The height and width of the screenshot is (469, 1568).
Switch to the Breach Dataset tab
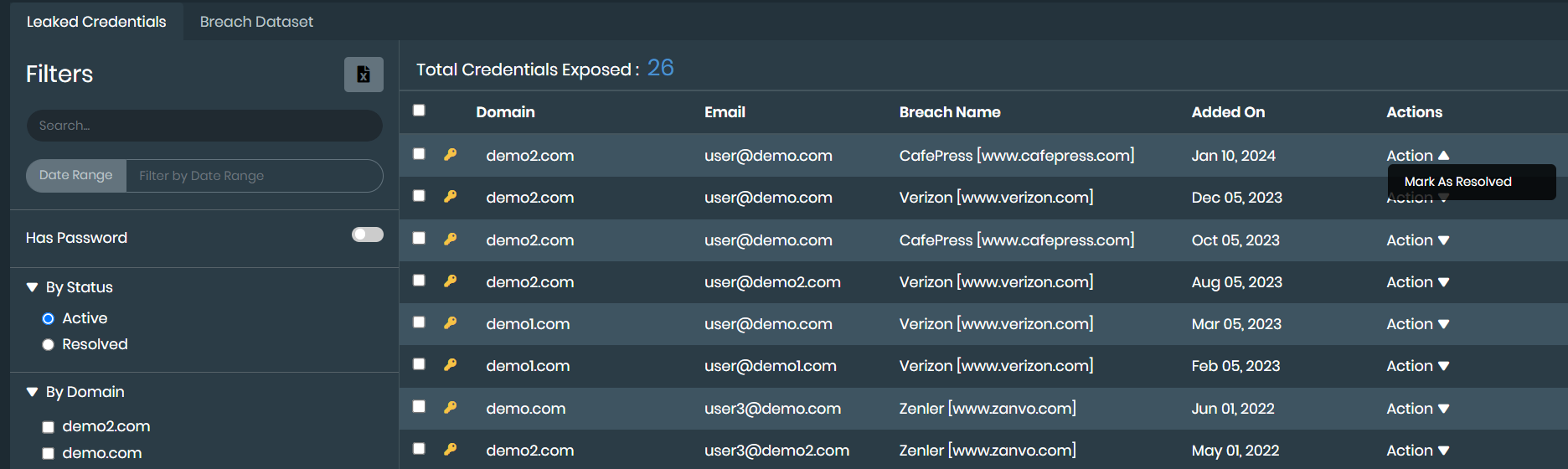coord(256,22)
